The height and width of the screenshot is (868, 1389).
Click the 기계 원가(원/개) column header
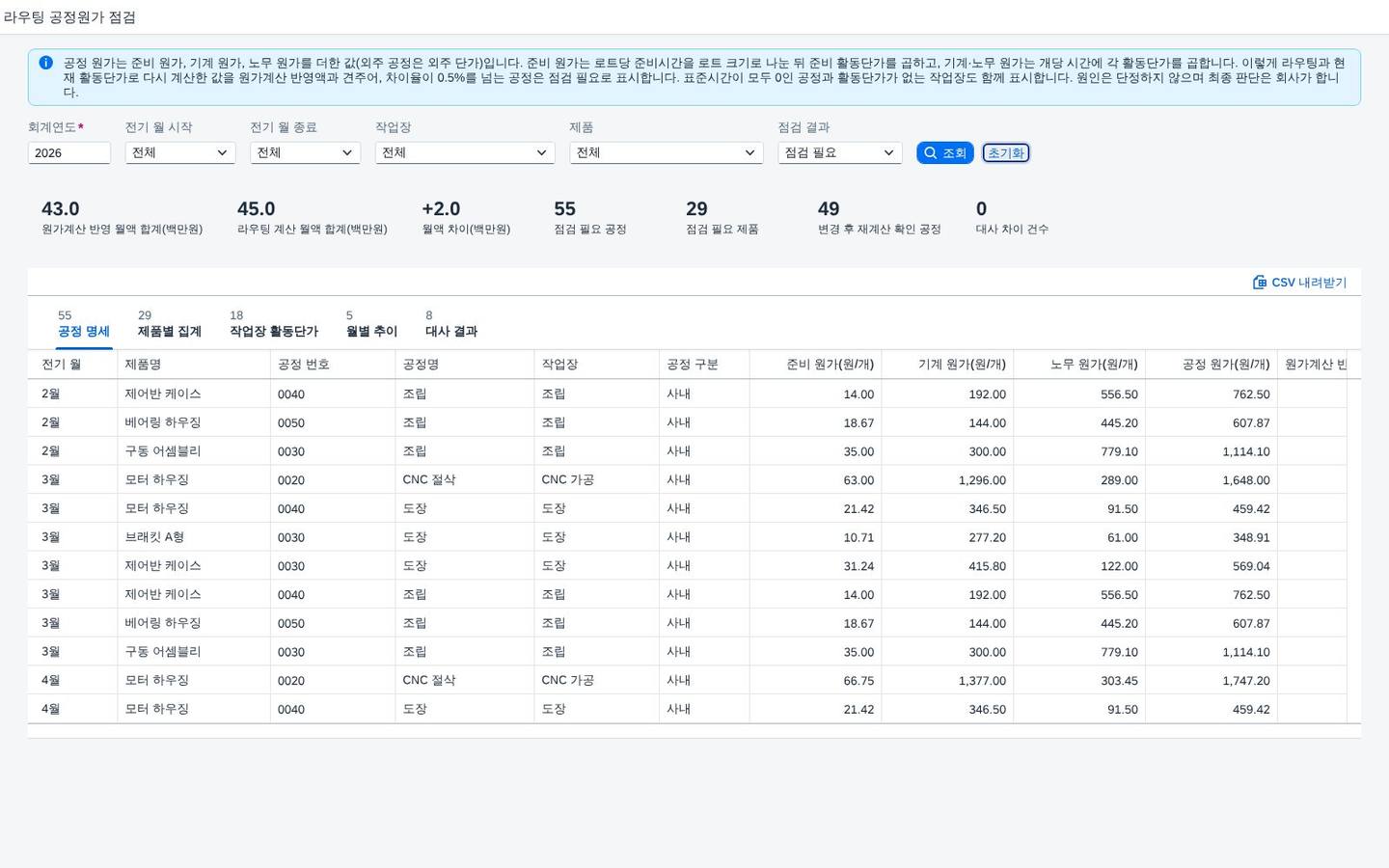click(947, 365)
